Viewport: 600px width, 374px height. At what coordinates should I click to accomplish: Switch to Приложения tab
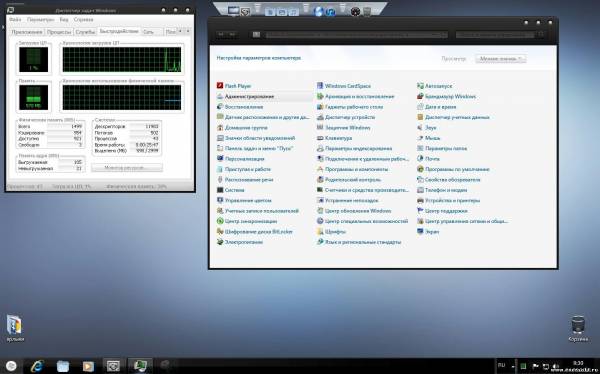pyautogui.click(x=27, y=32)
